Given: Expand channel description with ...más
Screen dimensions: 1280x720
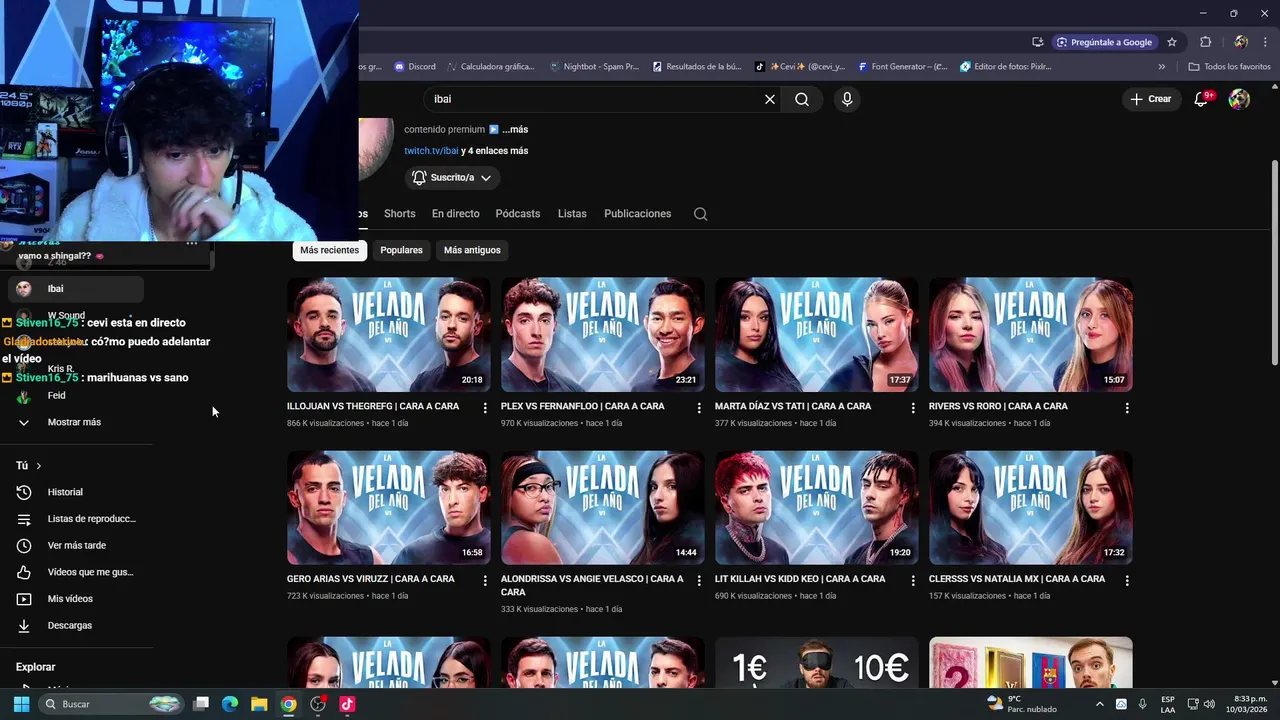Looking at the screenshot, I should (515, 130).
